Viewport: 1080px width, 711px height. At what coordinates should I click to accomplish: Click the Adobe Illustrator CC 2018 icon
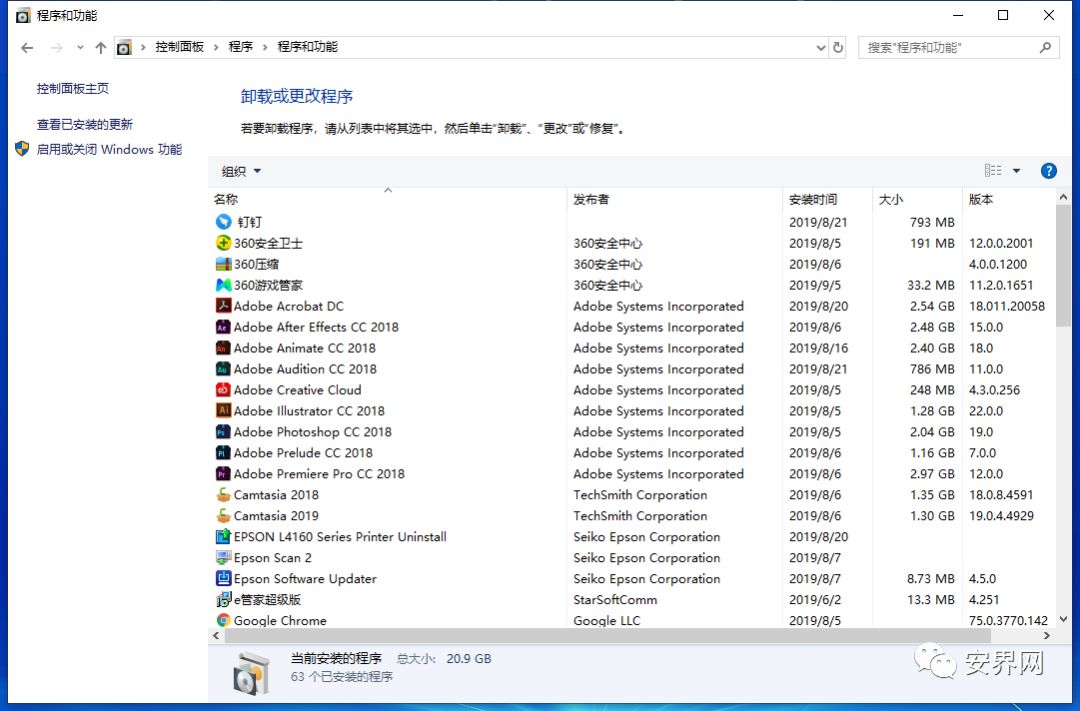[x=223, y=411]
